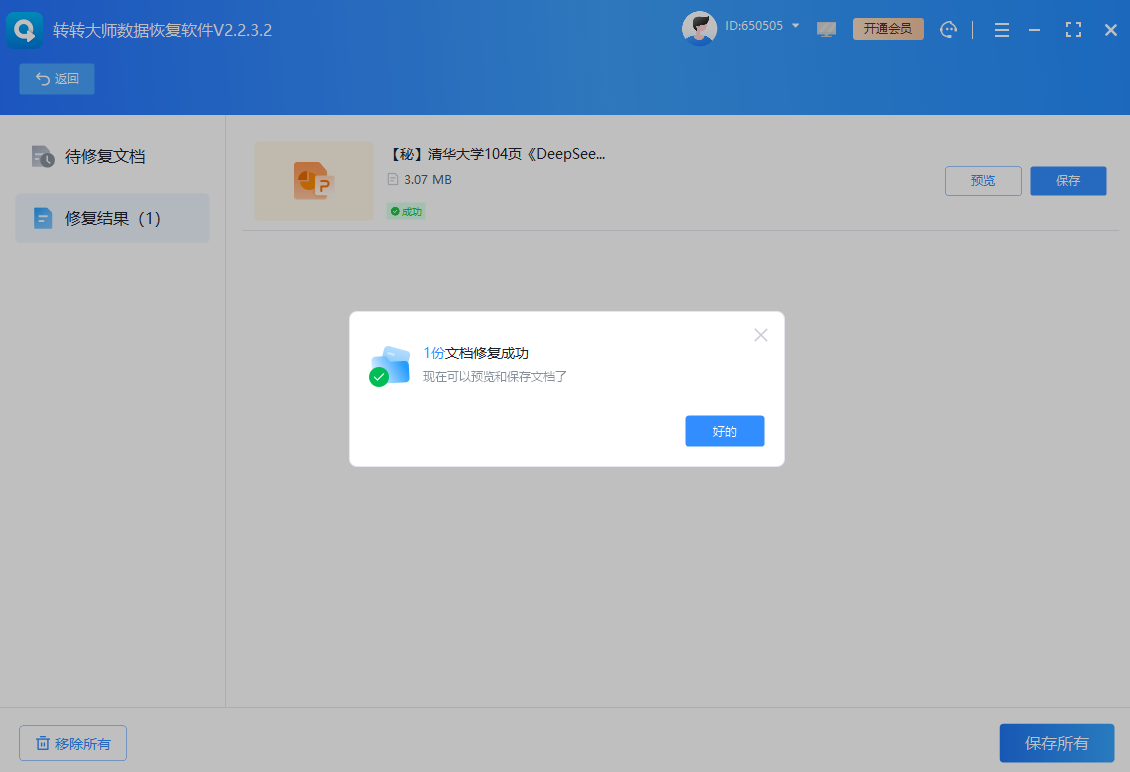This screenshot has width=1130, height=772.
Task: Click the monitor icon in title bar
Action: pyautogui.click(x=826, y=30)
